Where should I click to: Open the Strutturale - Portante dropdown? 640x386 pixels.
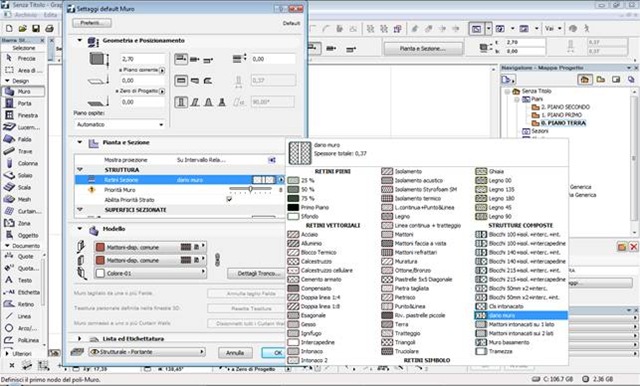pos(147,352)
